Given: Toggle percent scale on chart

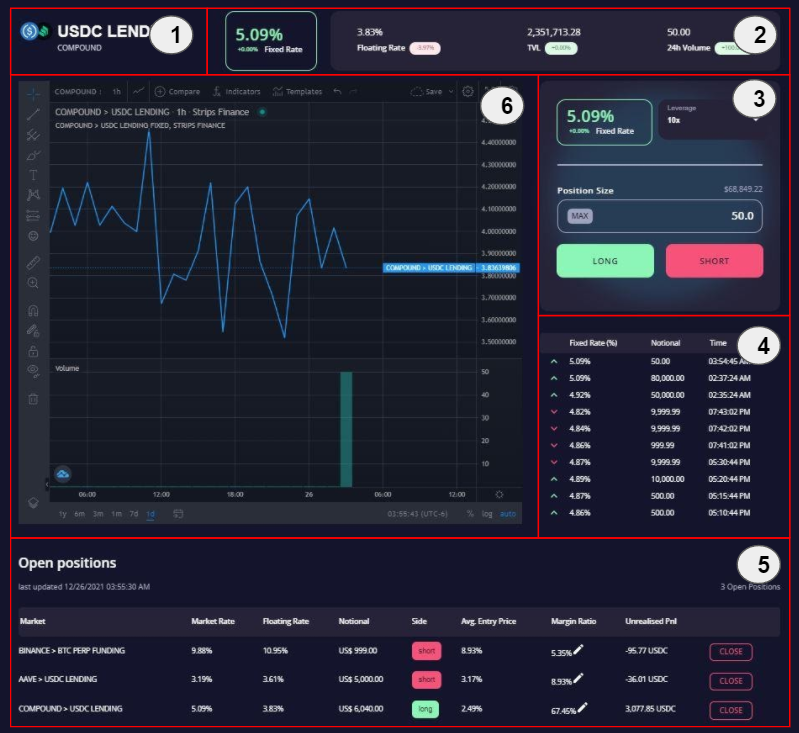Looking at the screenshot, I should tap(470, 514).
